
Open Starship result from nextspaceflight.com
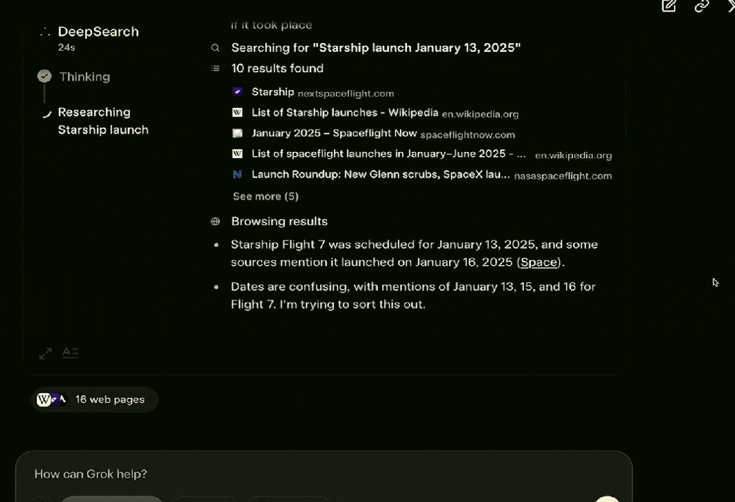(x=313, y=92)
